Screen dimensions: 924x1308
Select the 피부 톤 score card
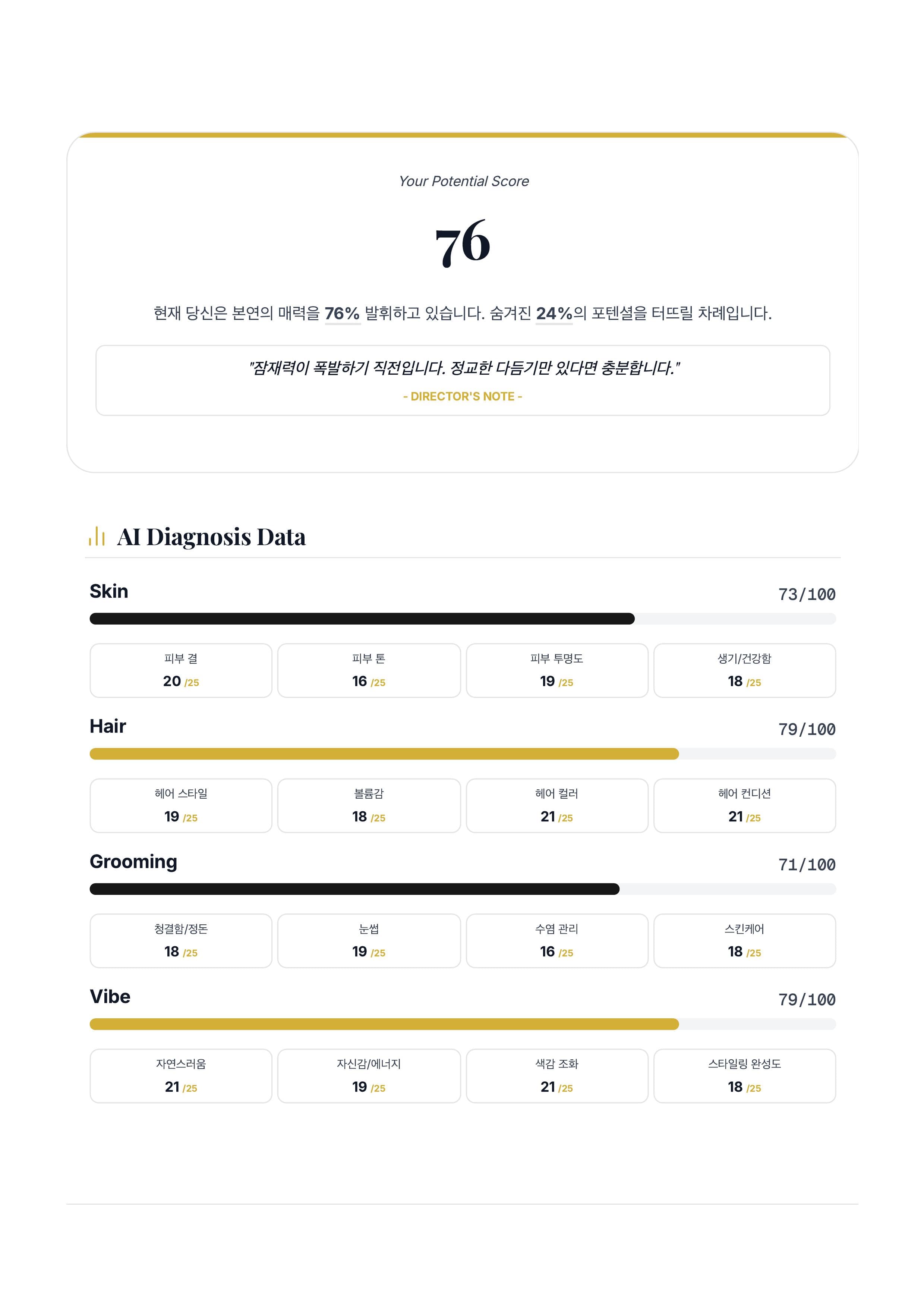(x=369, y=670)
